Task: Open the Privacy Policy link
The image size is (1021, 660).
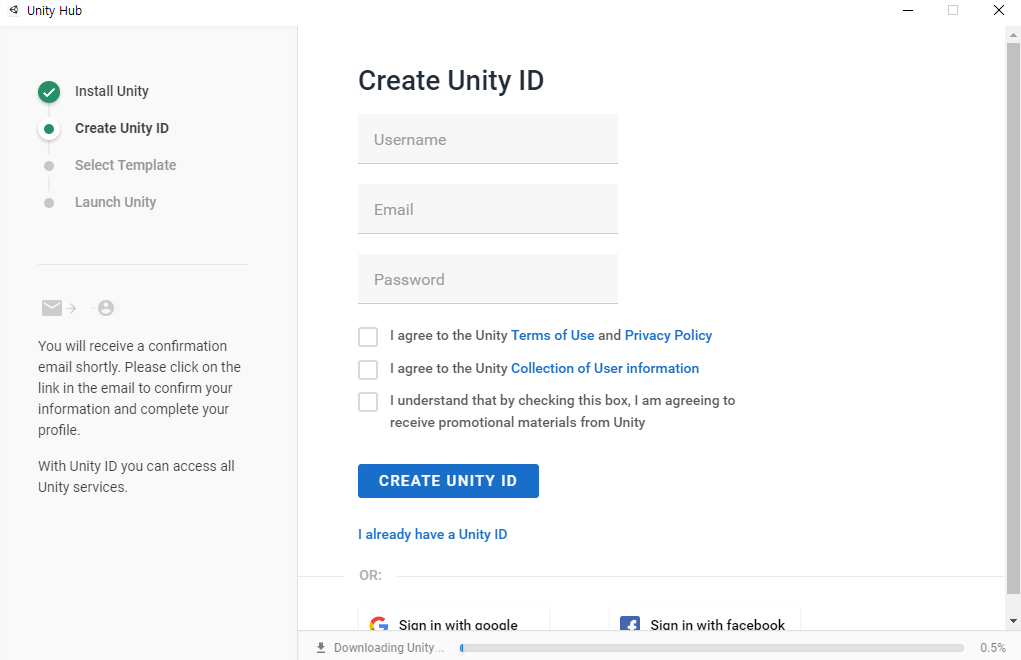Action: tap(668, 335)
